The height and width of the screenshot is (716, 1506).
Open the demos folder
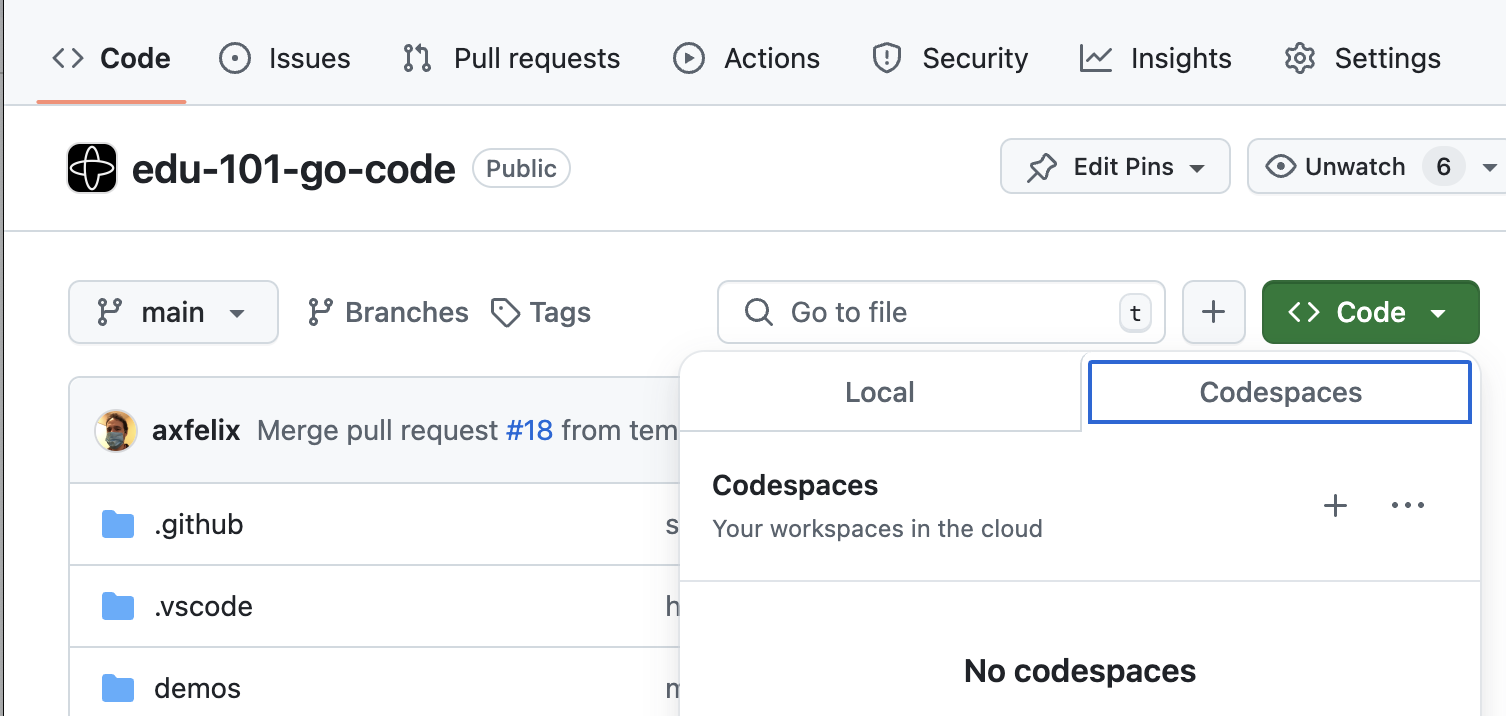(x=197, y=688)
